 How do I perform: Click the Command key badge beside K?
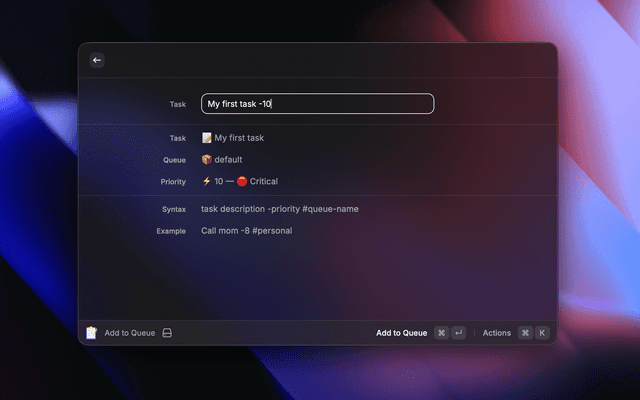coord(525,333)
